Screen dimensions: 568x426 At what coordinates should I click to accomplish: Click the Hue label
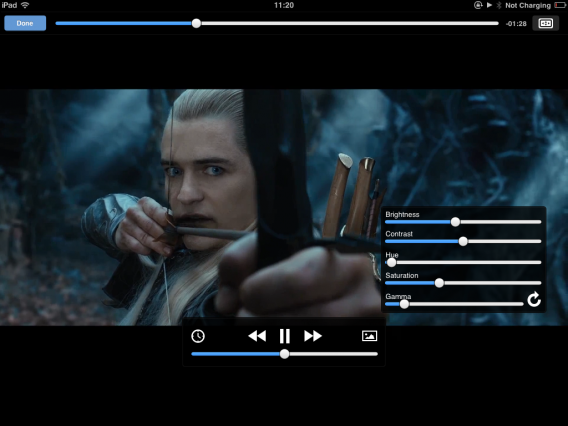(x=392, y=254)
